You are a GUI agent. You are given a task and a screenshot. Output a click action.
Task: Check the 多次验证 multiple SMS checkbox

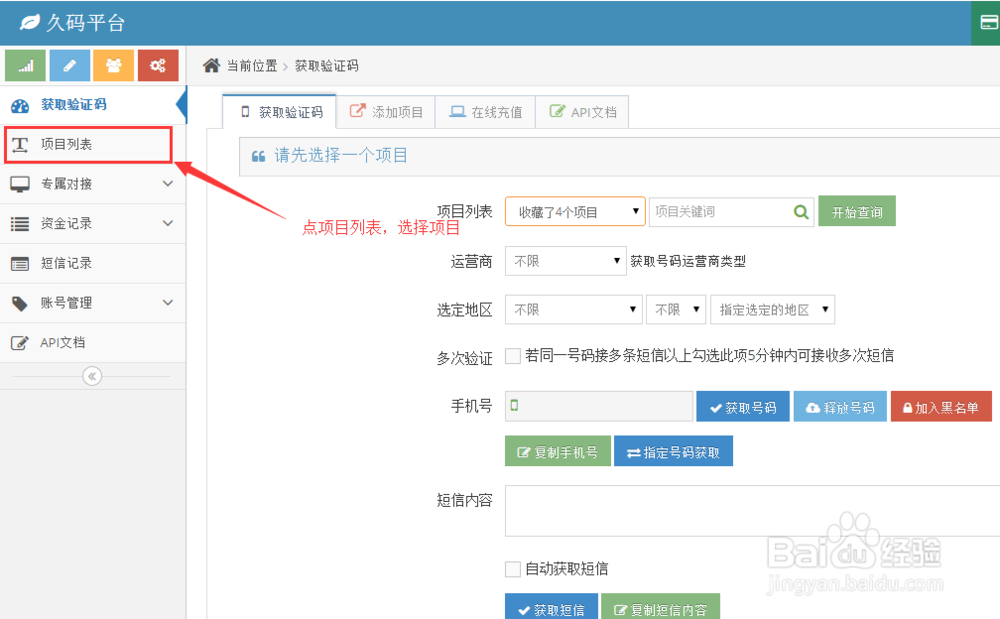pos(512,357)
